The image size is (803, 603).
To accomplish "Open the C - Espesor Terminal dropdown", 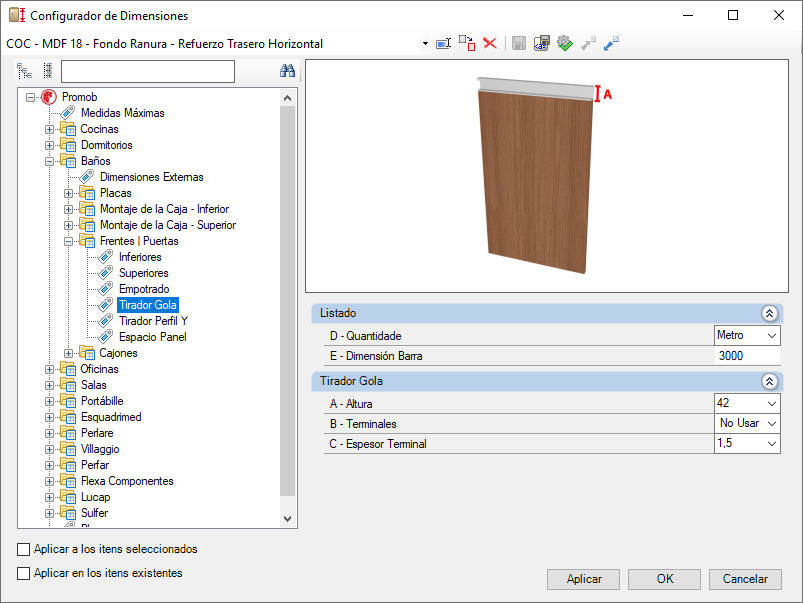I will (x=772, y=444).
